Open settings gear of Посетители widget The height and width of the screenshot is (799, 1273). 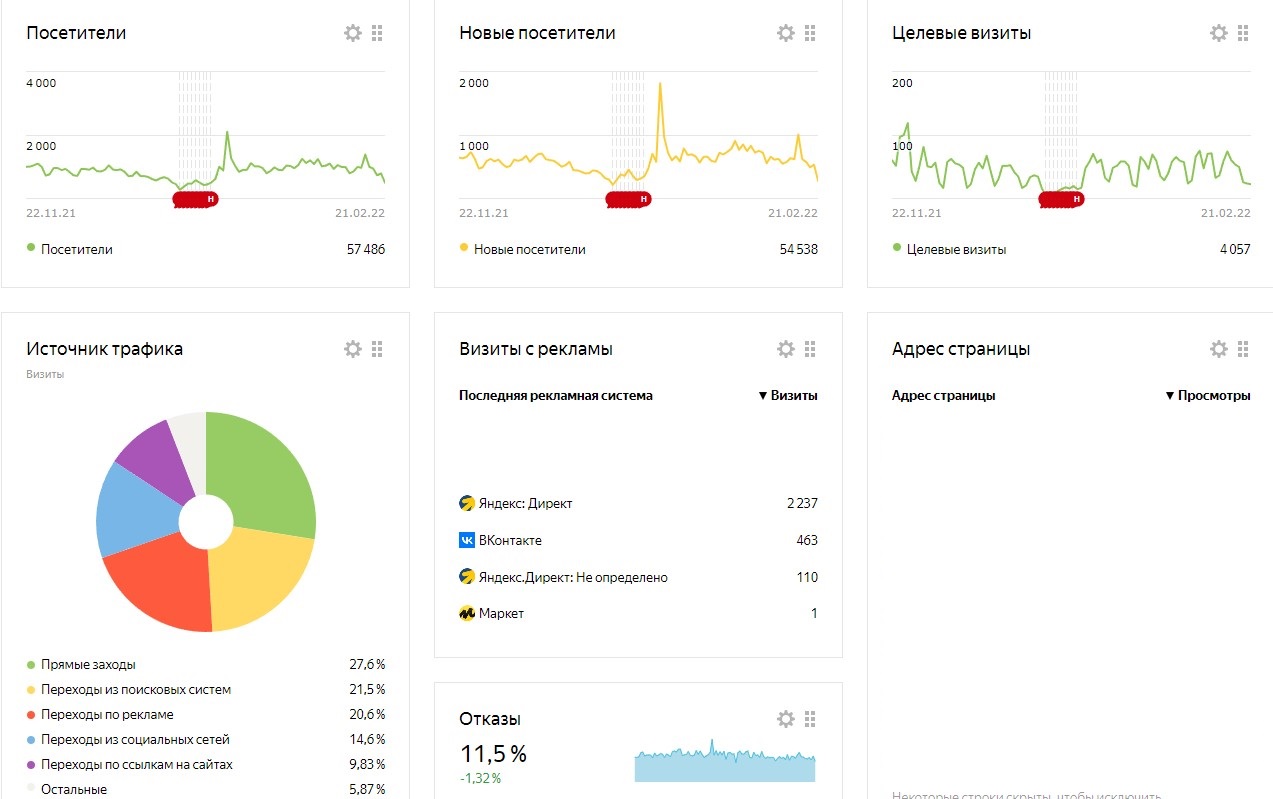(x=353, y=33)
